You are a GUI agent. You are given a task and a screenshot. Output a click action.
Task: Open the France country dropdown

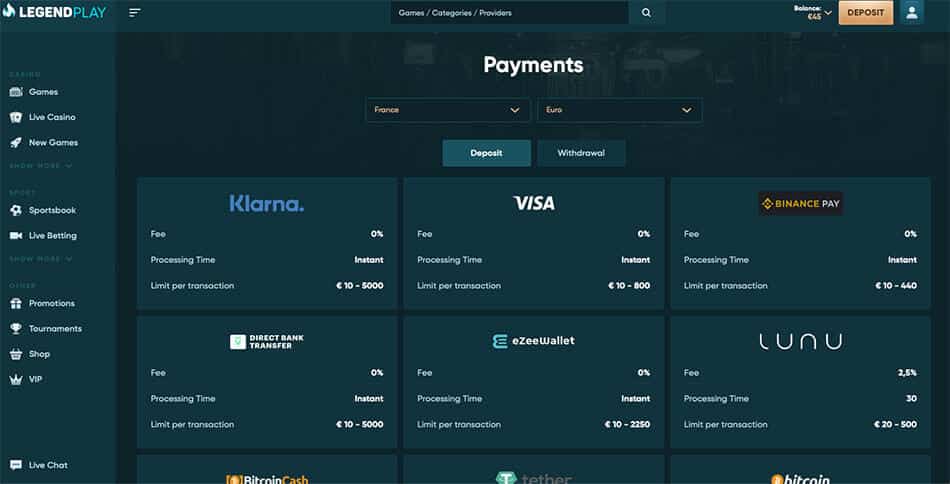(x=448, y=110)
